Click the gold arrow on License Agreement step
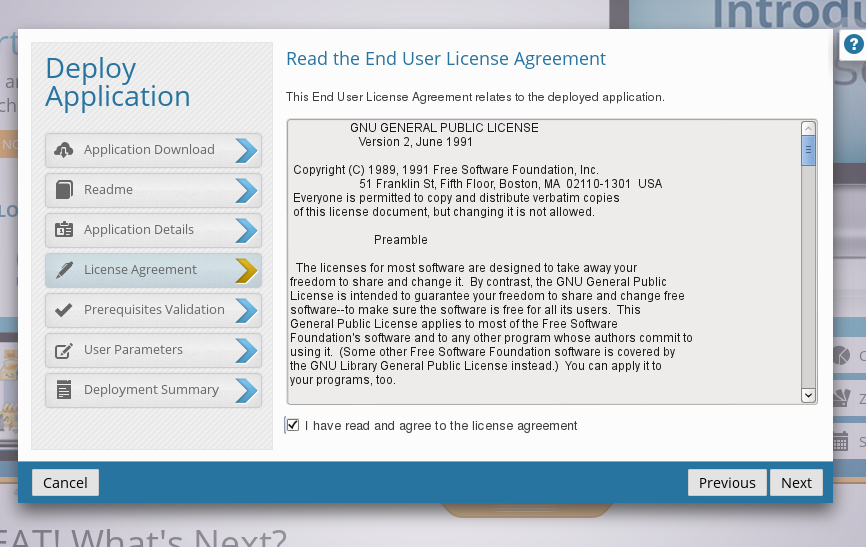The width and height of the screenshot is (866, 547). coord(246,270)
